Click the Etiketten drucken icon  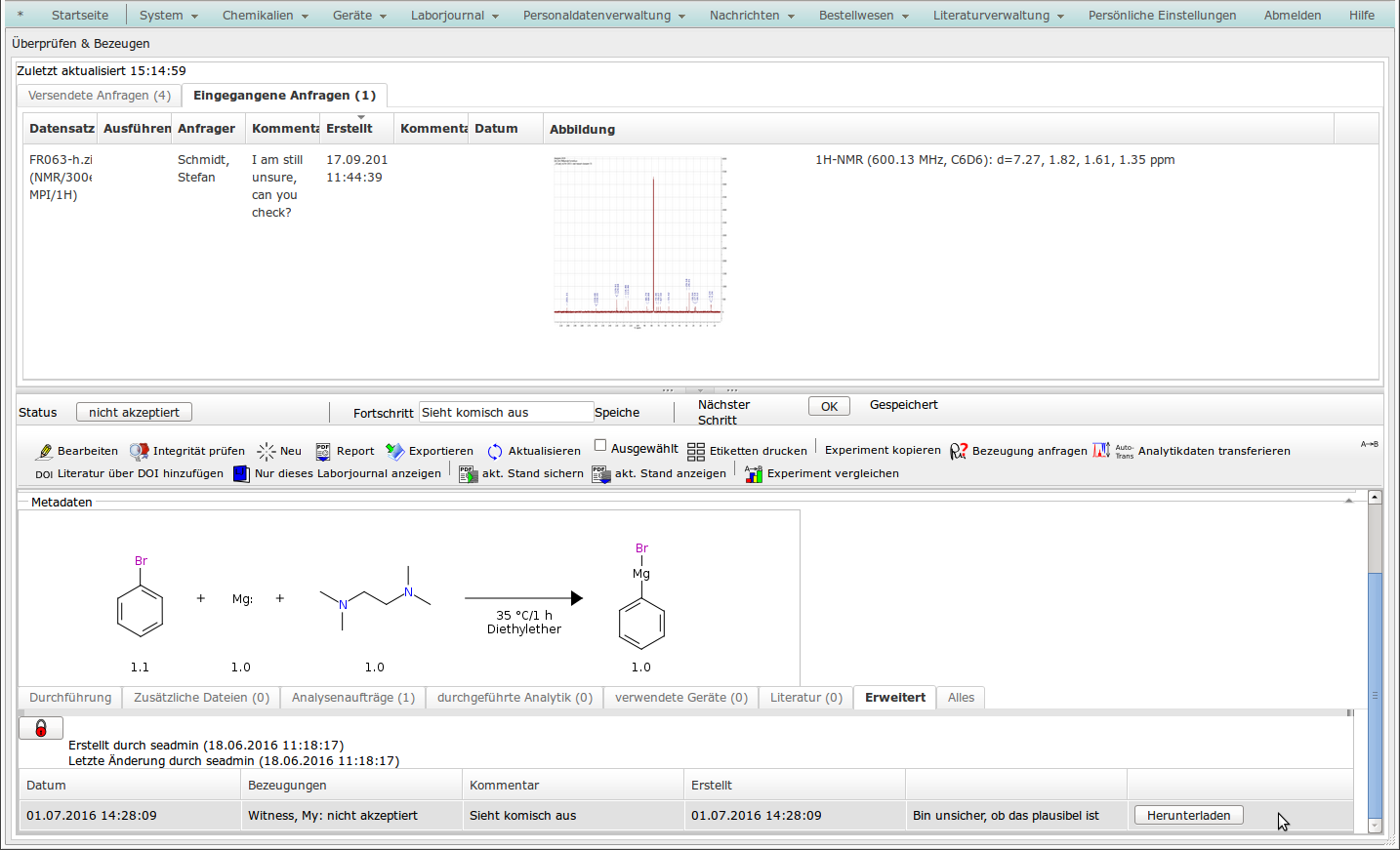click(x=696, y=451)
